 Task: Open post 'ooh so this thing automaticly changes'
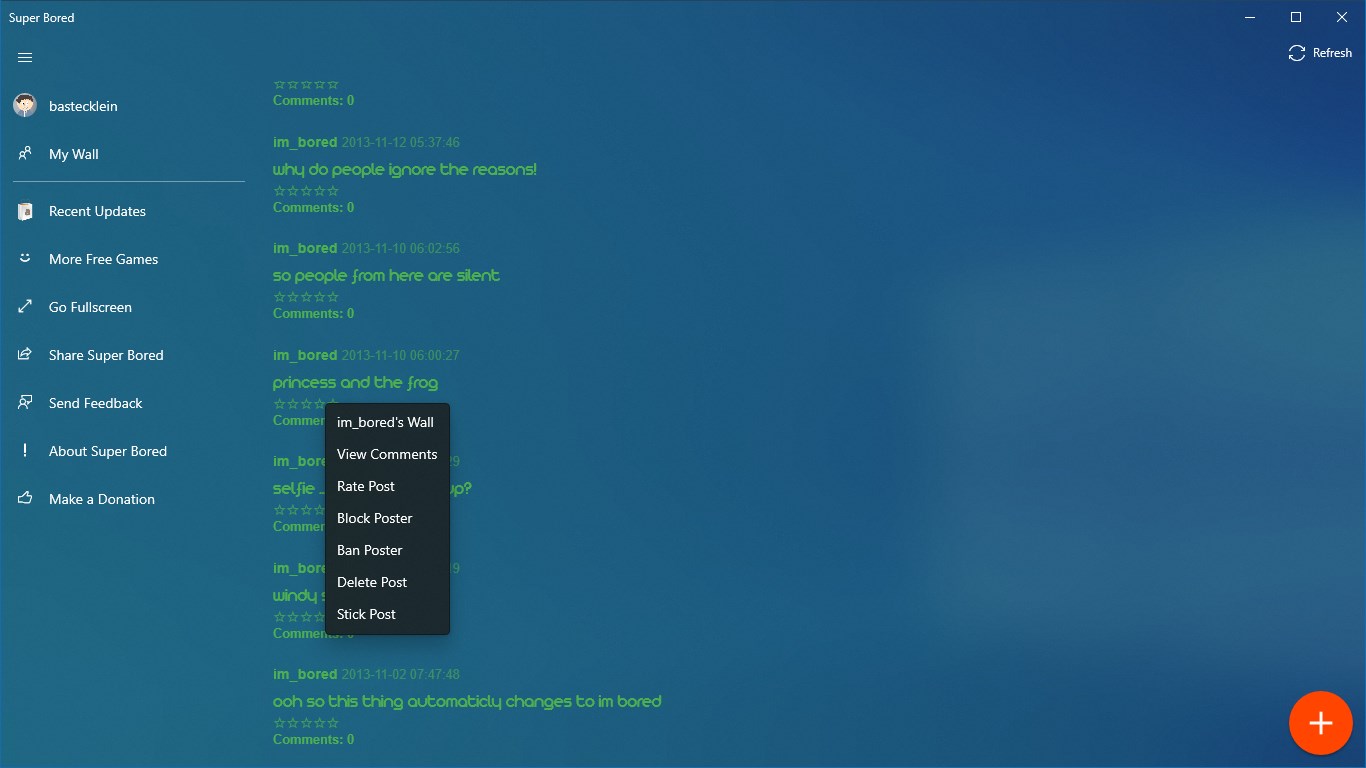[x=467, y=702]
